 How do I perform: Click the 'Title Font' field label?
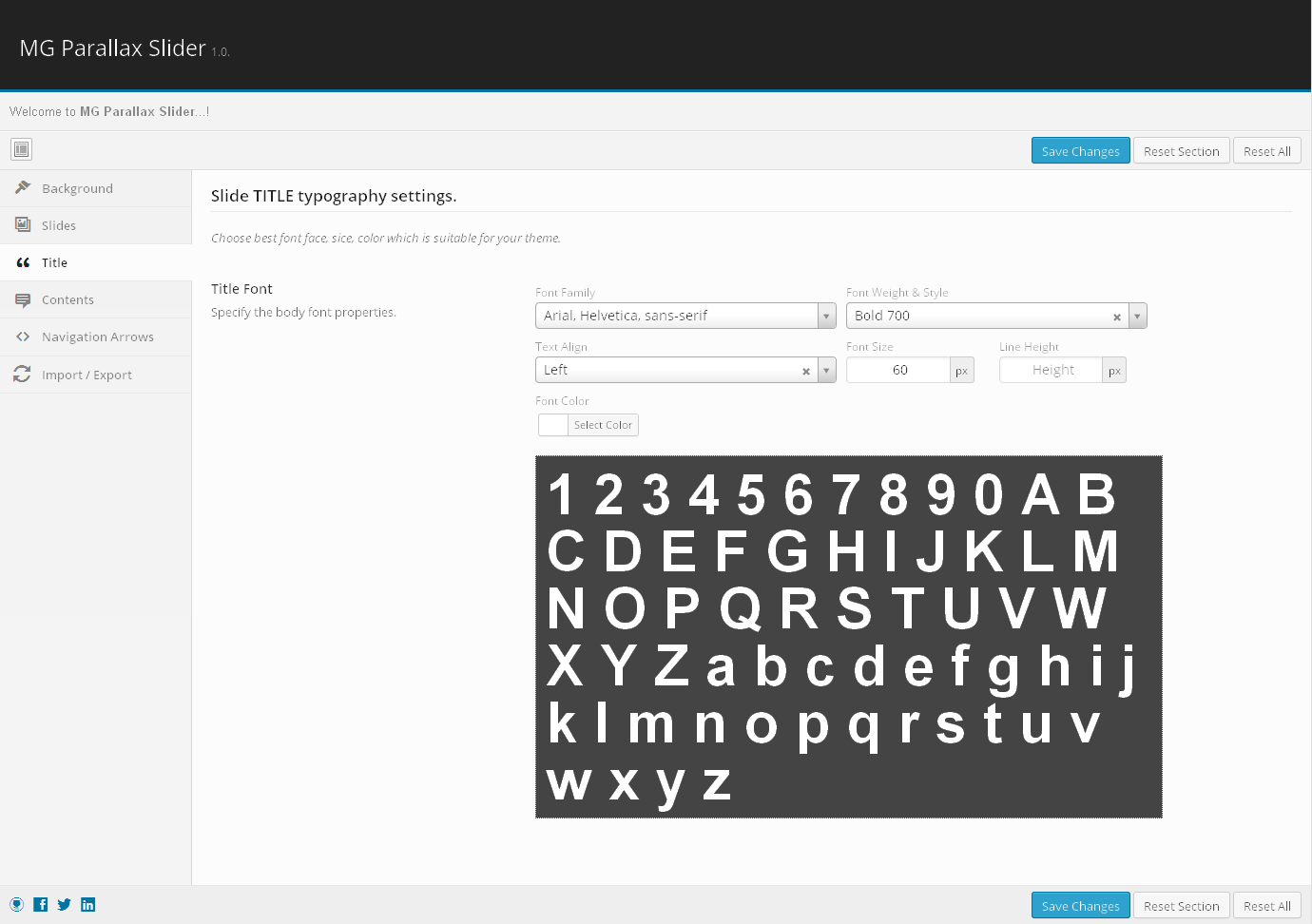(241, 289)
